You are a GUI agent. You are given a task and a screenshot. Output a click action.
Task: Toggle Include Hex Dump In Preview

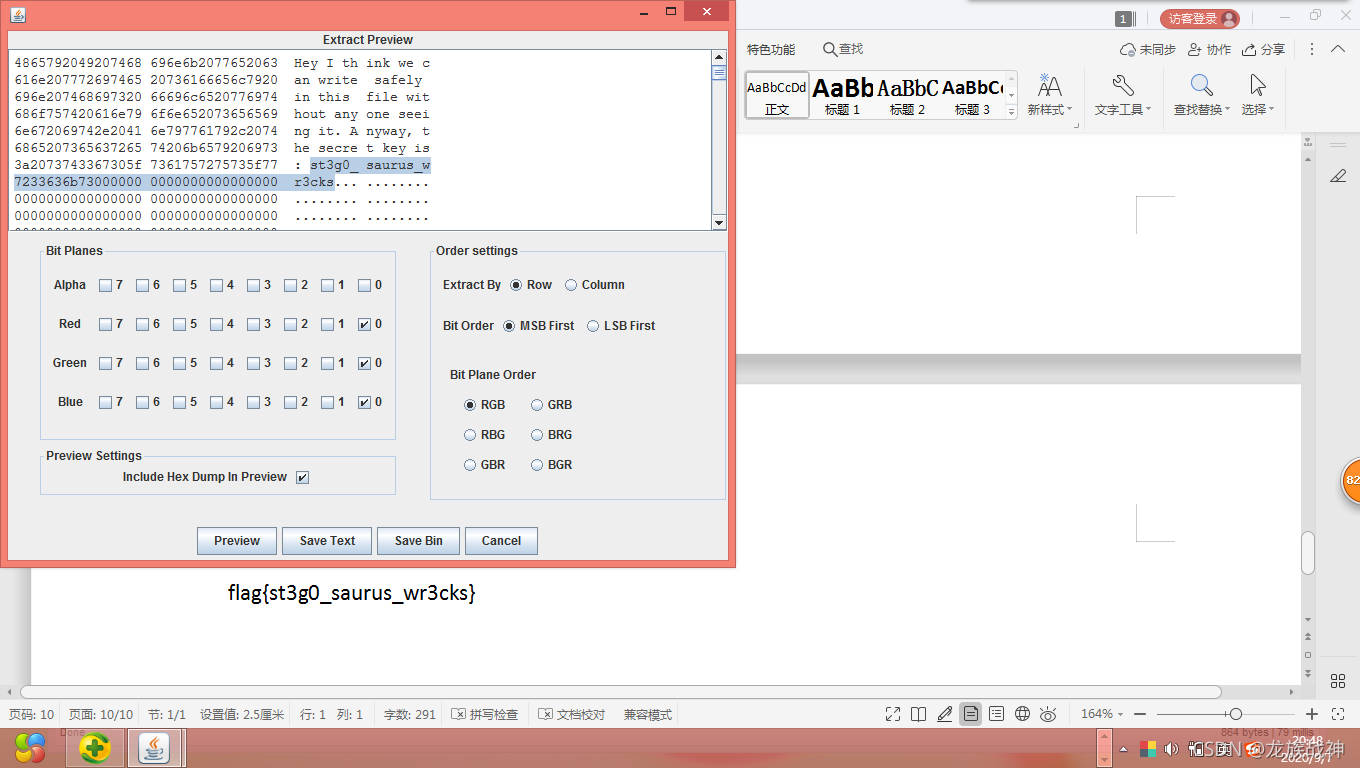[x=302, y=477]
